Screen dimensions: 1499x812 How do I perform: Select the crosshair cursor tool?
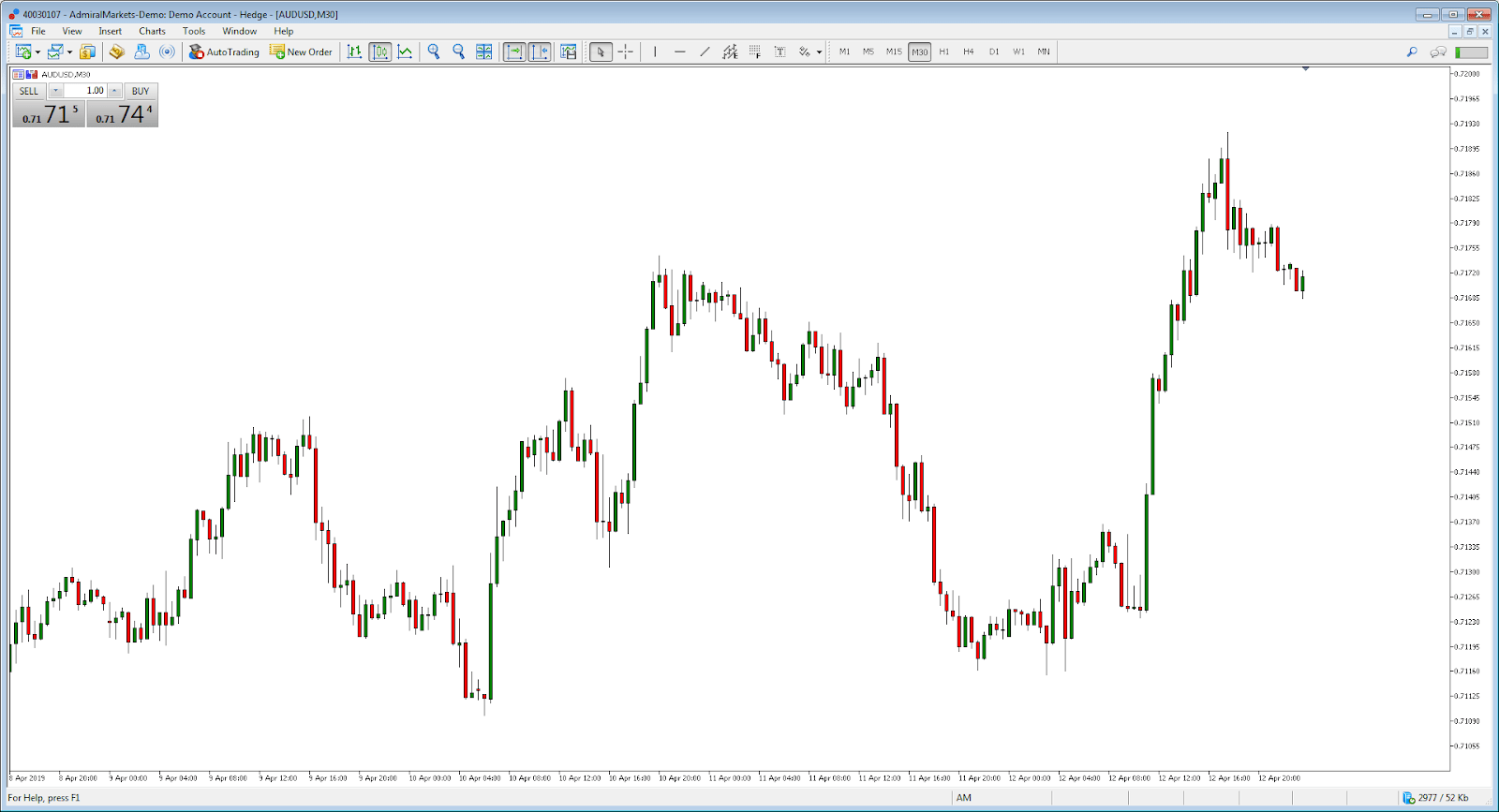(626, 52)
